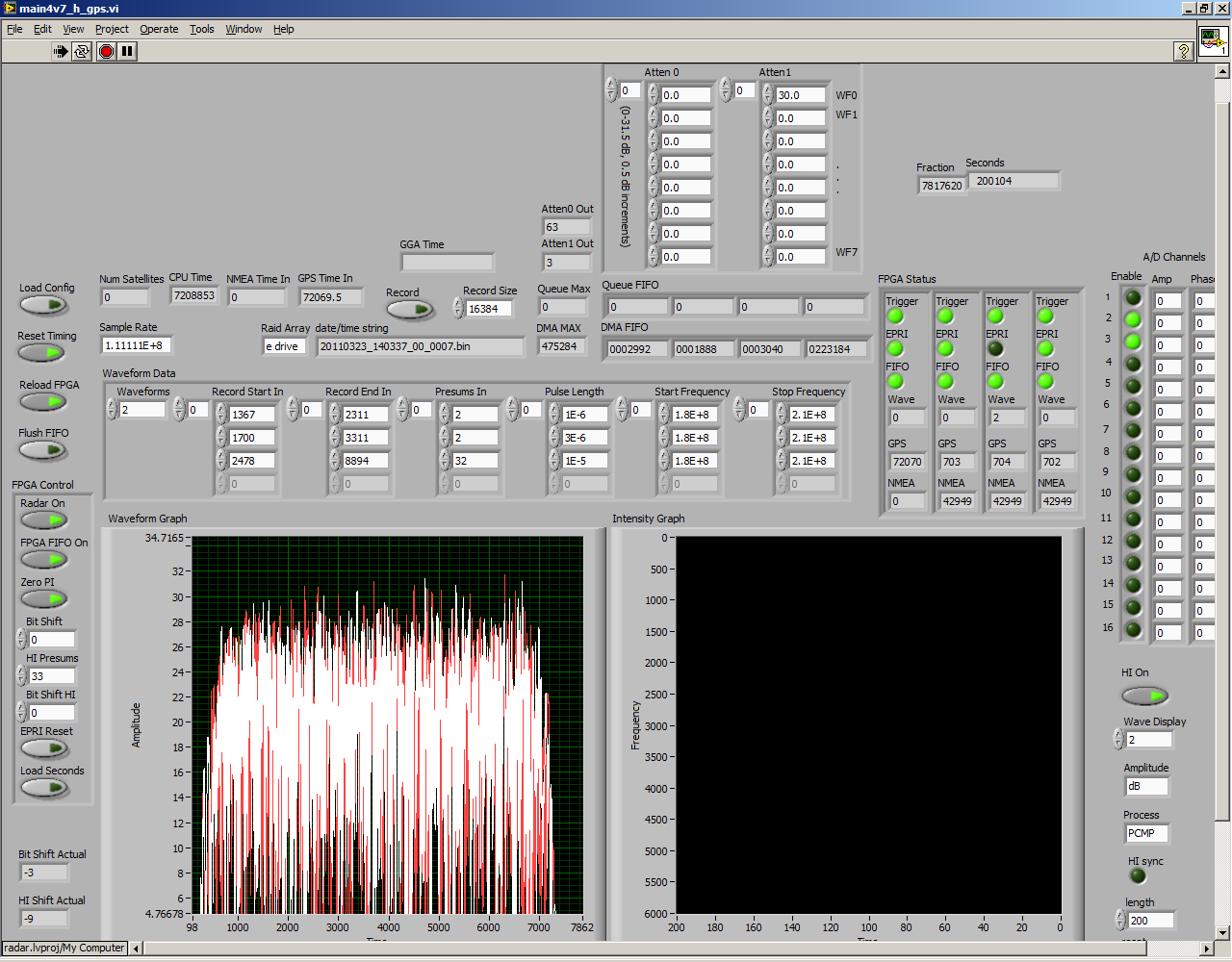Toggle the HI On switch
This screenshot has width=1232, height=962.
tap(1144, 695)
